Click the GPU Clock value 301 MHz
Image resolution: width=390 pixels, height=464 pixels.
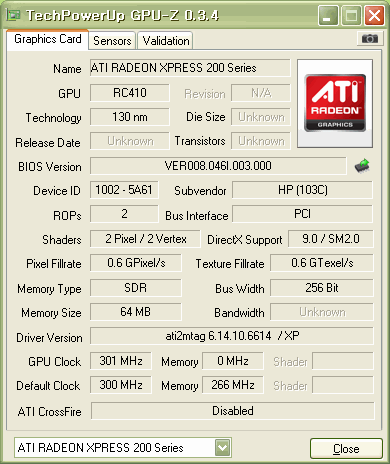(121, 361)
